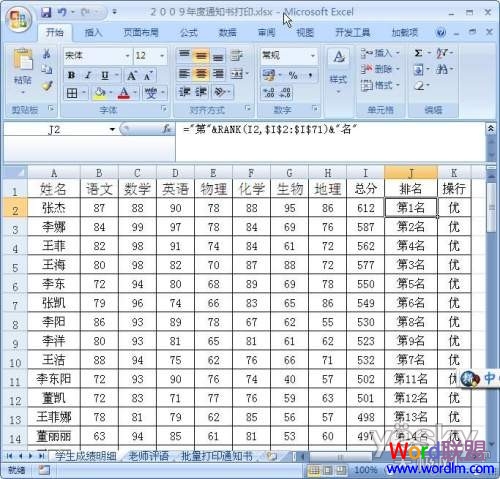This screenshot has height=479, width=500.
Task: Apply cell borders button
Action: pyautogui.click(x=72, y=93)
